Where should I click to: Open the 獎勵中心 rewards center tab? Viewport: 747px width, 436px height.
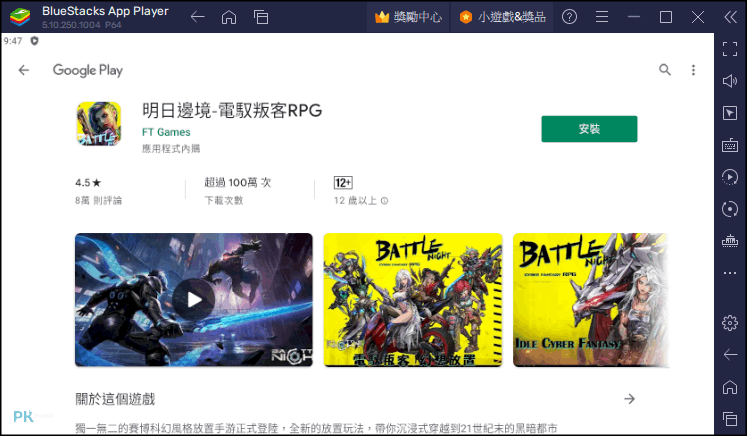(x=408, y=17)
